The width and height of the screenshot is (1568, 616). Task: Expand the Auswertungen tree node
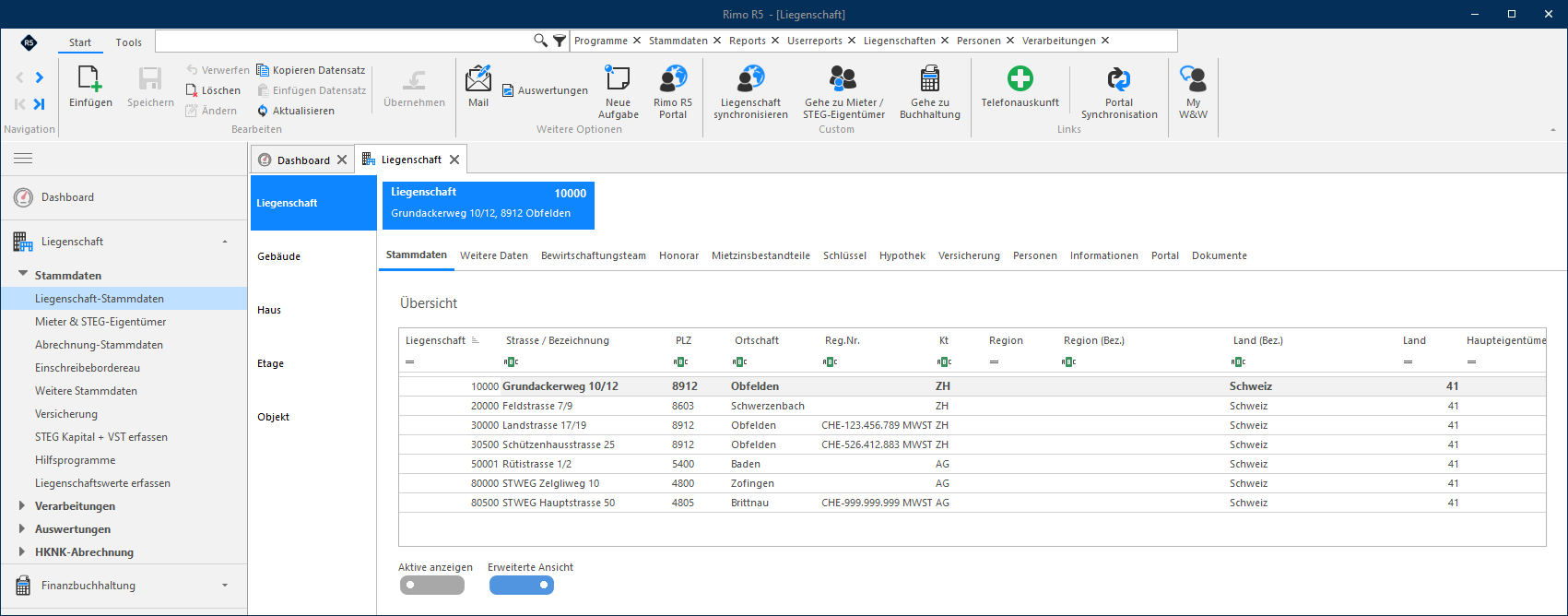tap(22, 528)
